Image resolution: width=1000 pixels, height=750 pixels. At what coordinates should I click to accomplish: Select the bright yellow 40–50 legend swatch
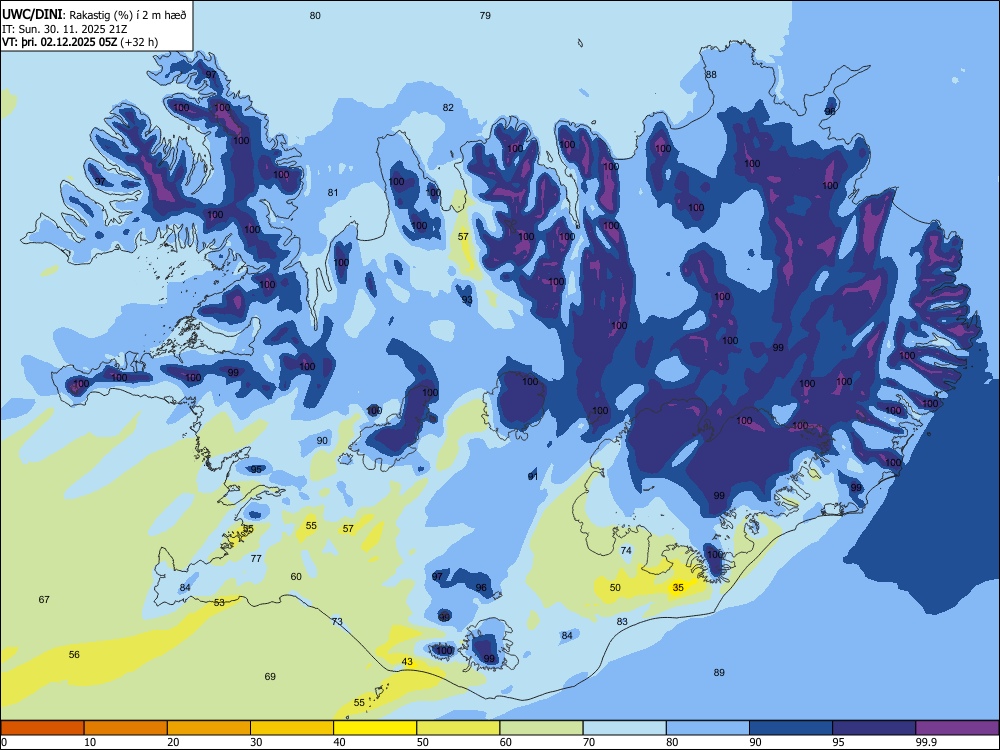pyautogui.click(x=375, y=728)
